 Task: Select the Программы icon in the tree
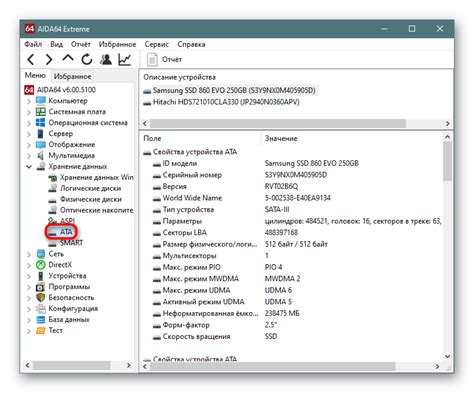41,287
